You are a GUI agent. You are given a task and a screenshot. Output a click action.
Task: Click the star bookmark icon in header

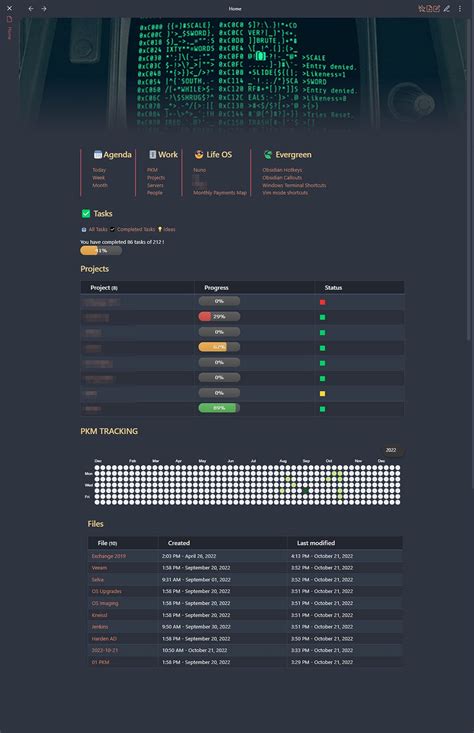pyautogui.click(x=421, y=8)
